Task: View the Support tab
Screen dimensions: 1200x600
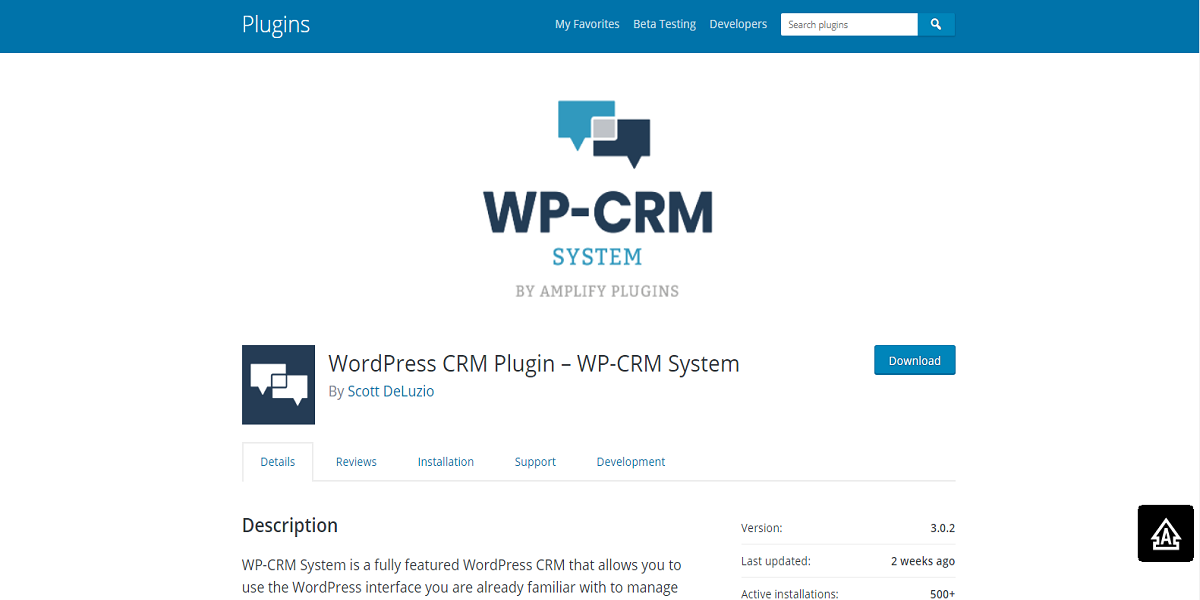Action: [x=535, y=462]
